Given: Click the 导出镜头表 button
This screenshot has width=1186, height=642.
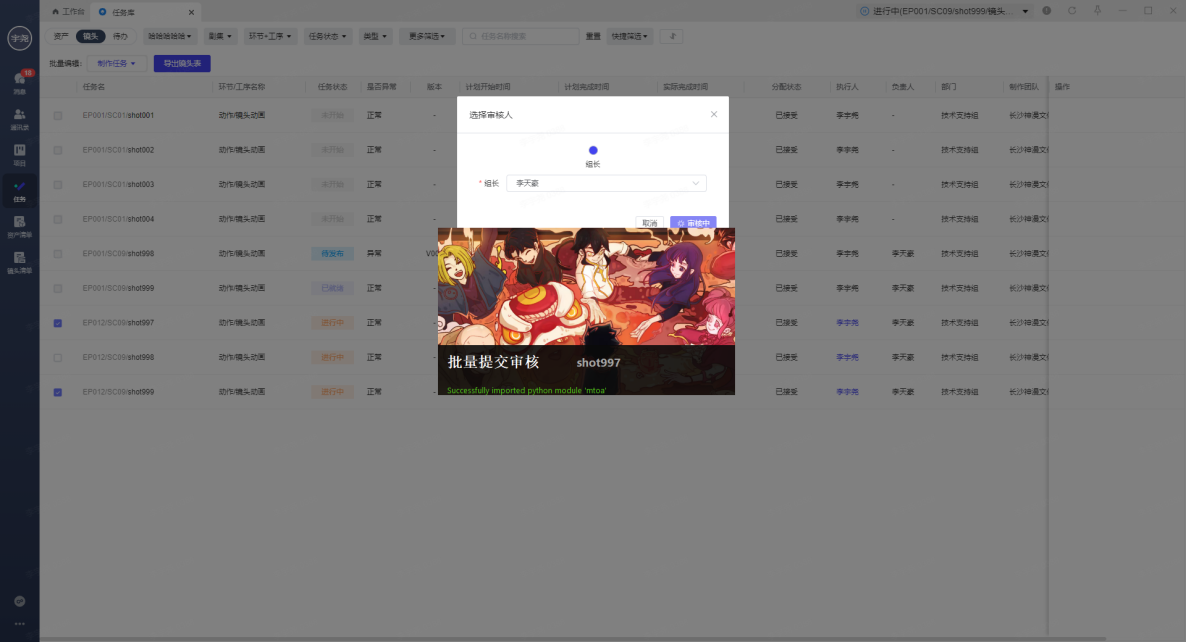Looking at the screenshot, I should tap(182, 63).
